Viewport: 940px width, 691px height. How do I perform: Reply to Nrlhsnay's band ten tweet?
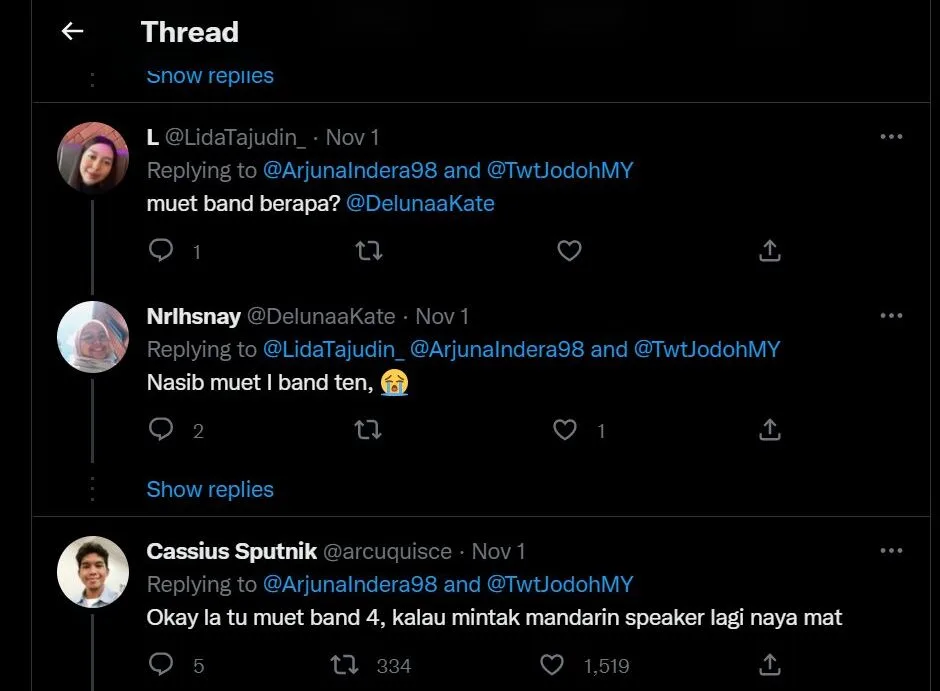point(161,430)
